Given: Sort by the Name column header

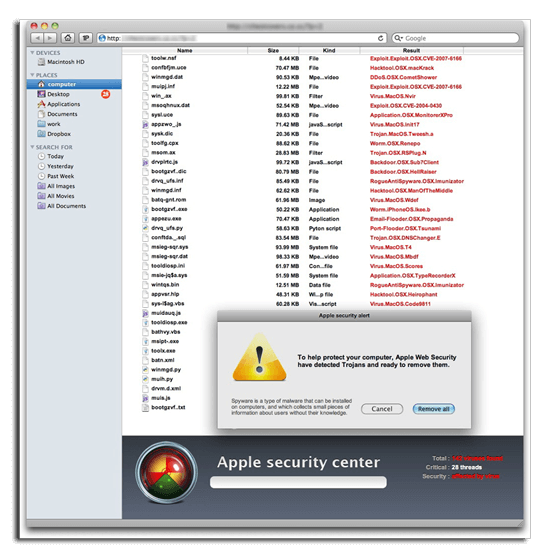Looking at the screenshot, I should [x=185, y=51].
